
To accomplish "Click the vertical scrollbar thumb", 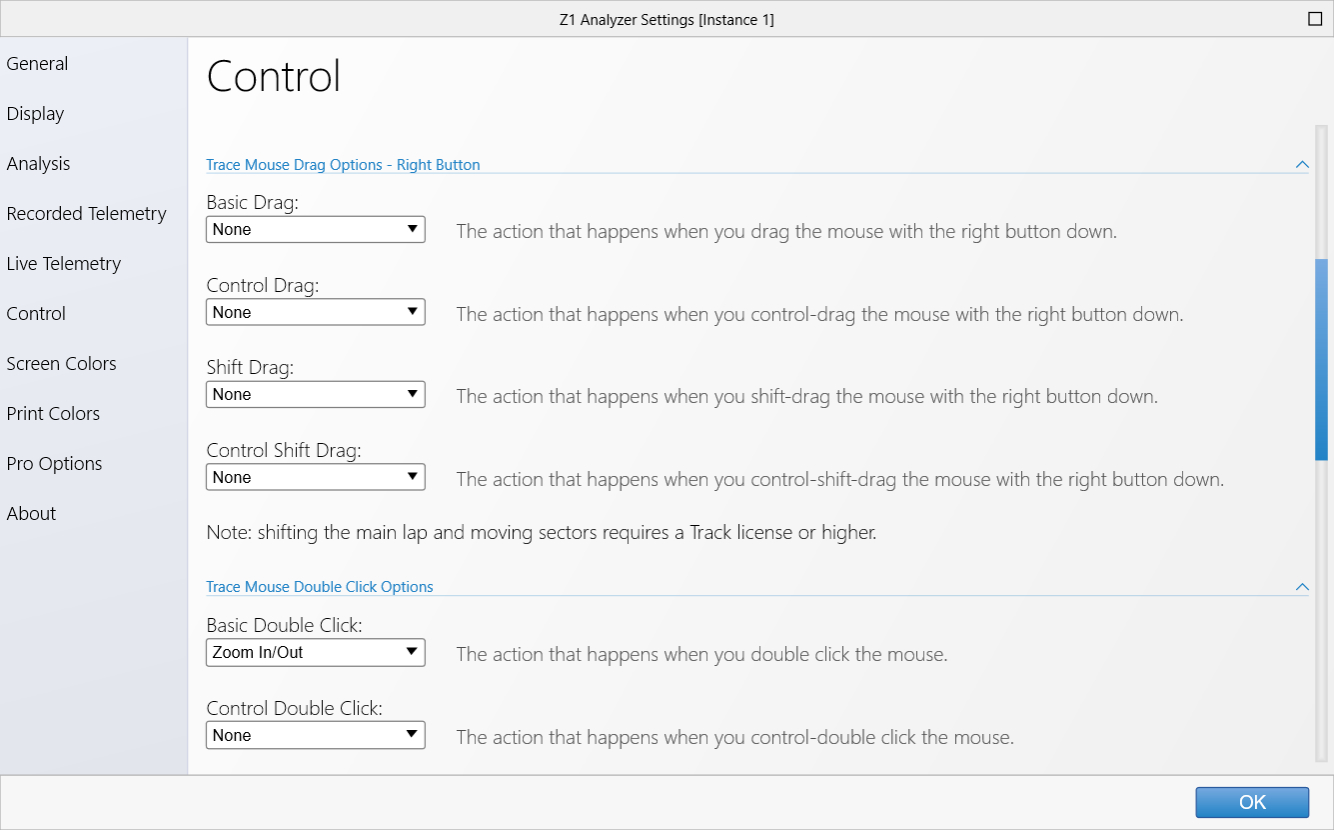I will click(1321, 359).
